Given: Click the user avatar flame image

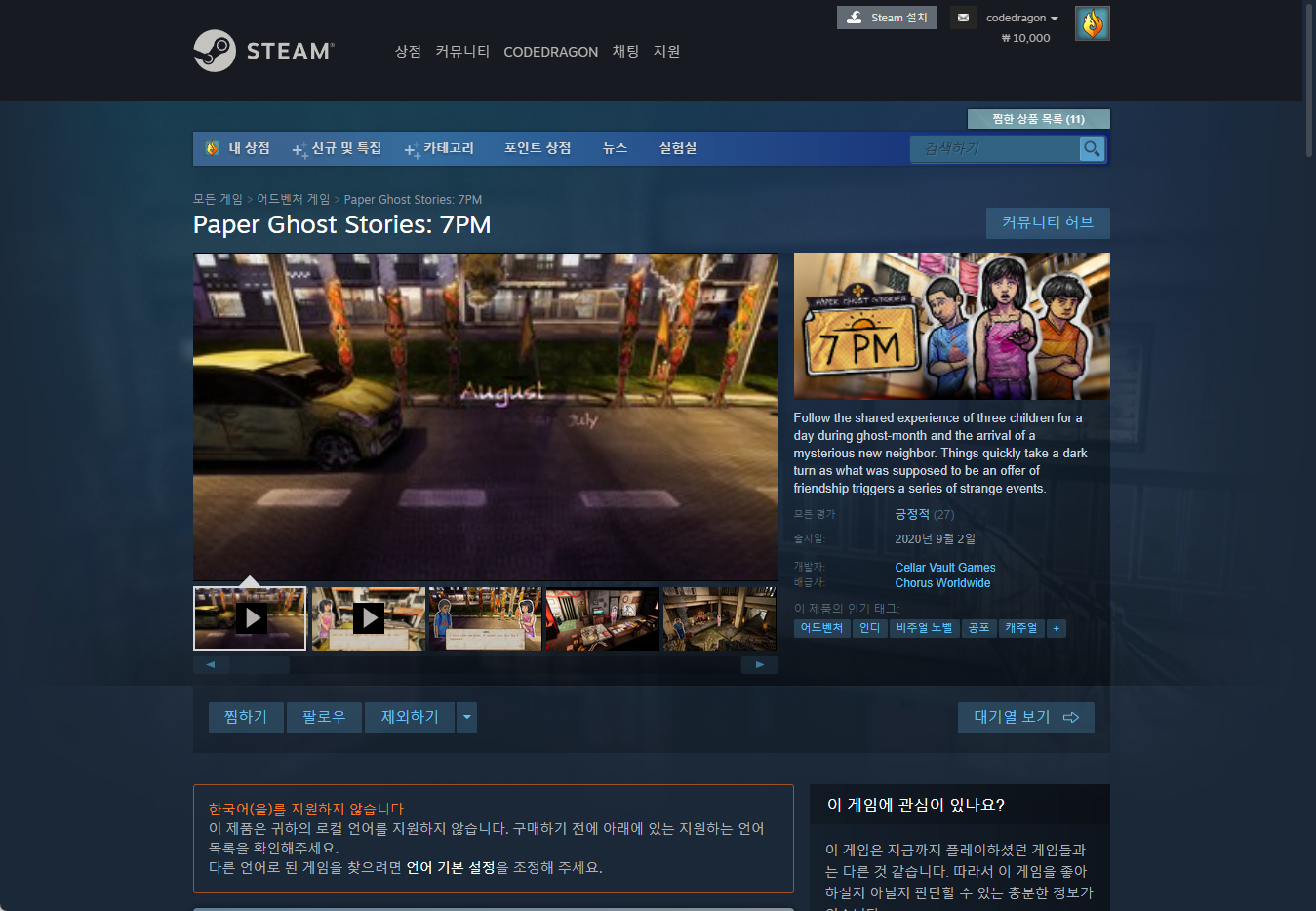Looking at the screenshot, I should [x=1092, y=23].
